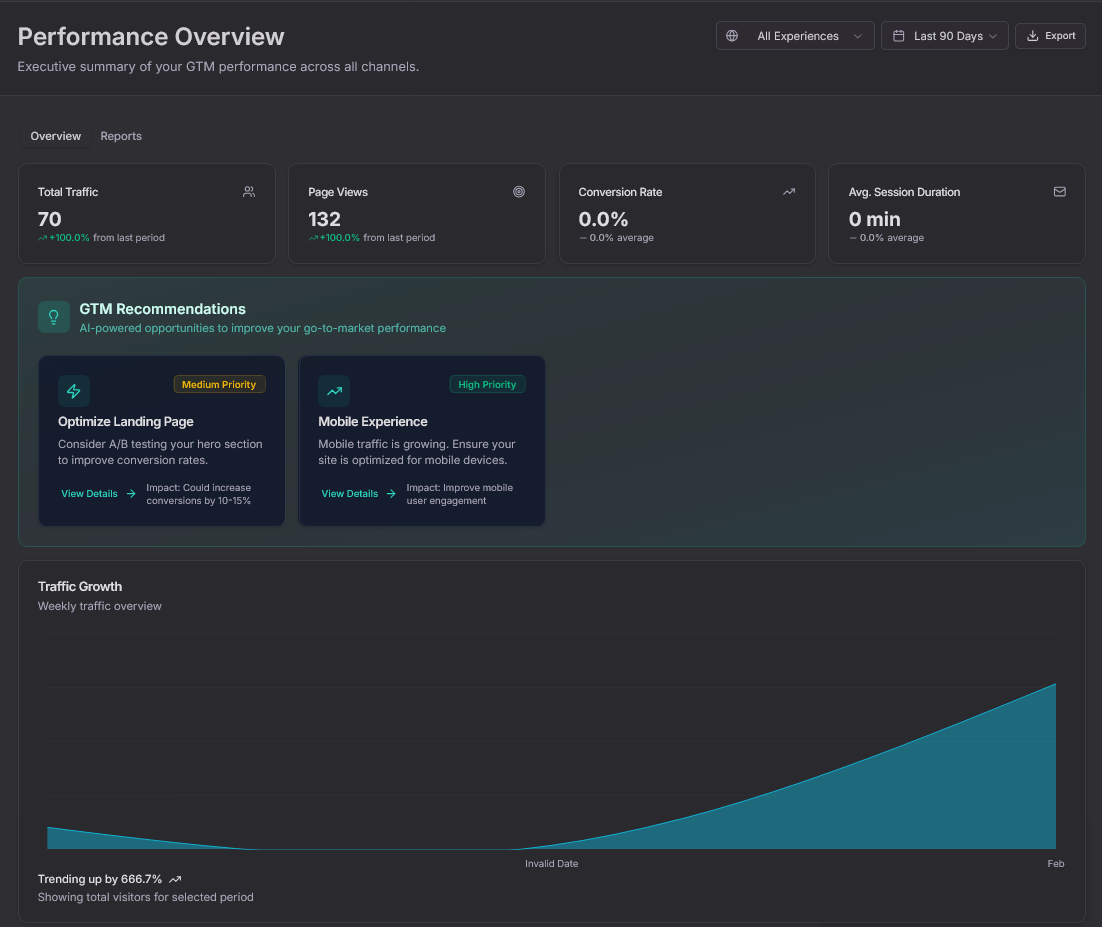This screenshot has height=928, width=1102.
Task: Click the lightning icon on Optimize Landing Page card
Action: 74,391
